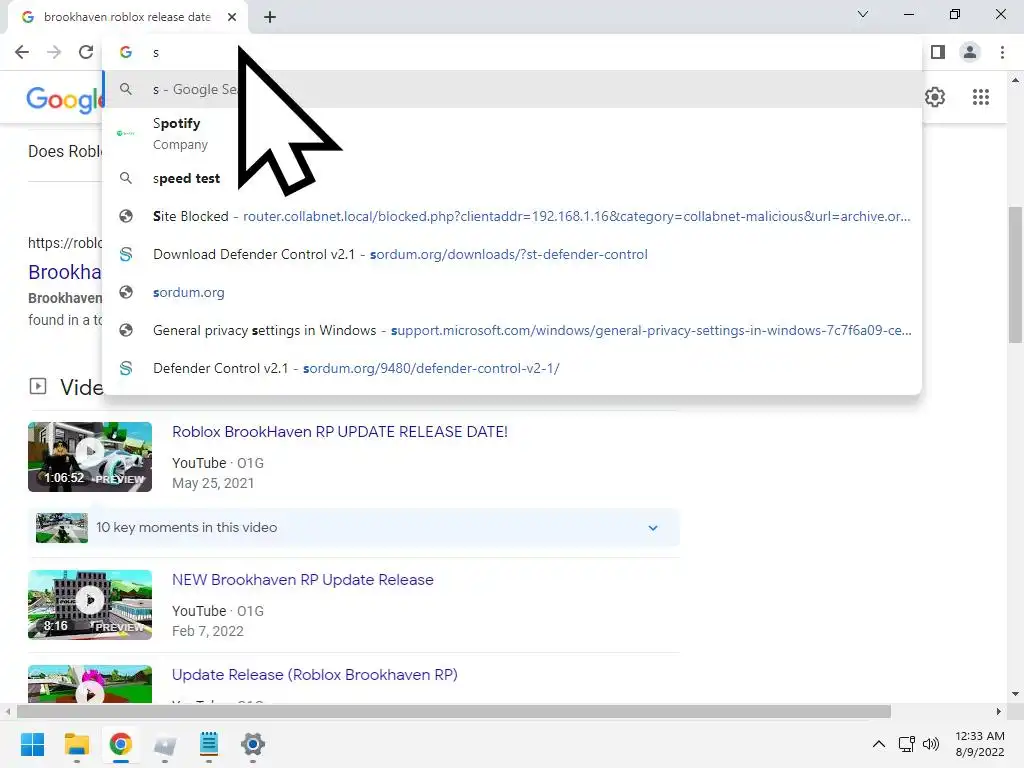The height and width of the screenshot is (768, 1024).
Task: Show hidden system tray icons
Action: (x=879, y=744)
